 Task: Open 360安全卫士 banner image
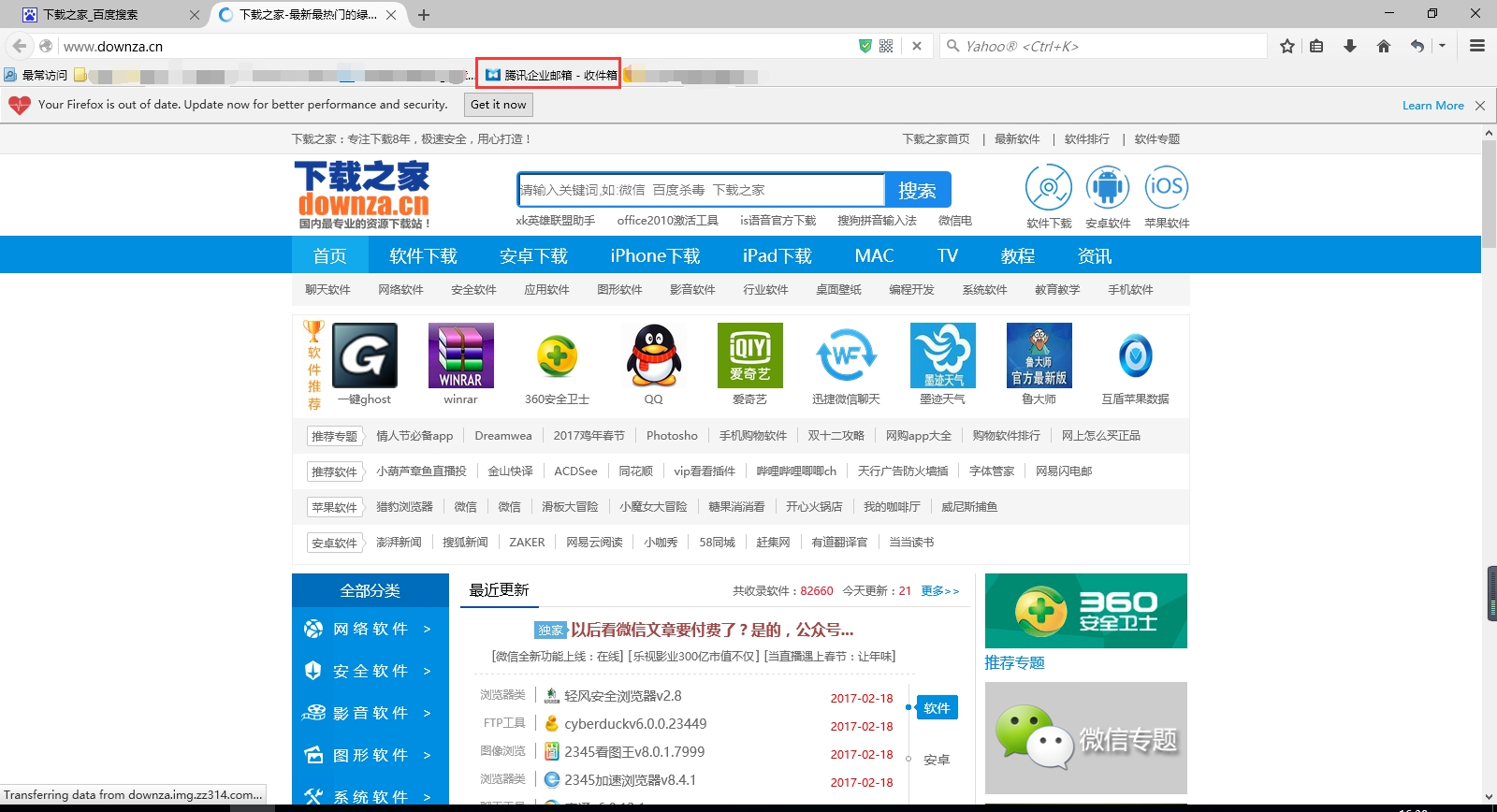click(x=1086, y=611)
